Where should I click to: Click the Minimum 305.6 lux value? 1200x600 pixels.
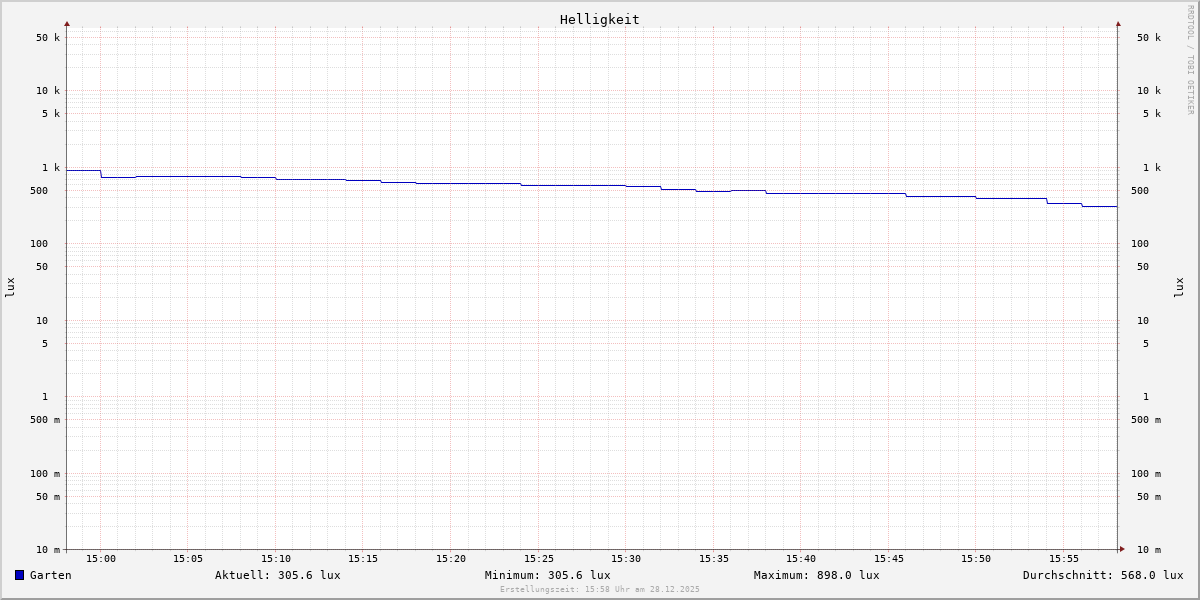tap(547, 575)
